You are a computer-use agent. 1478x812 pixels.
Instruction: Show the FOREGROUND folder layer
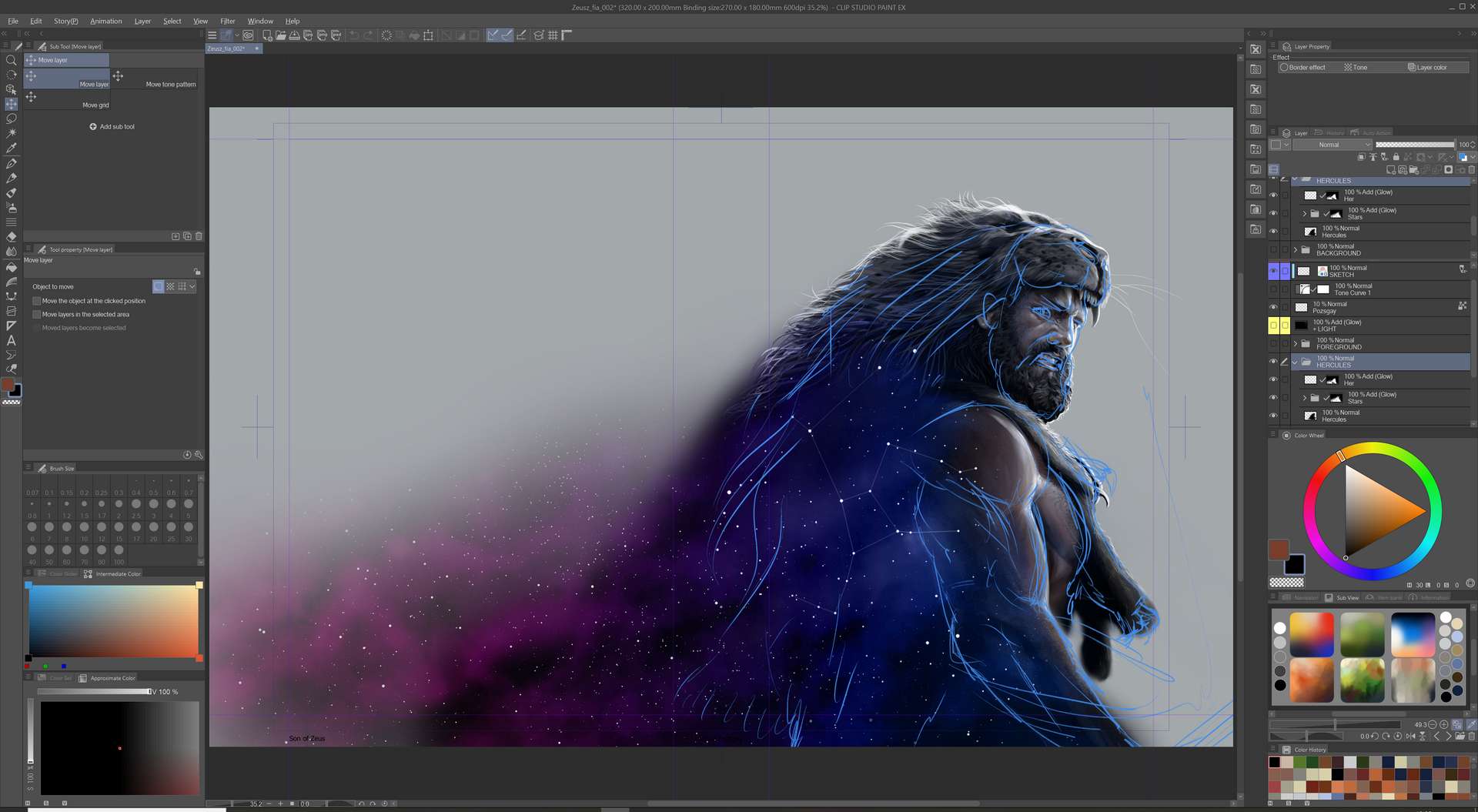tap(1273, 343)
